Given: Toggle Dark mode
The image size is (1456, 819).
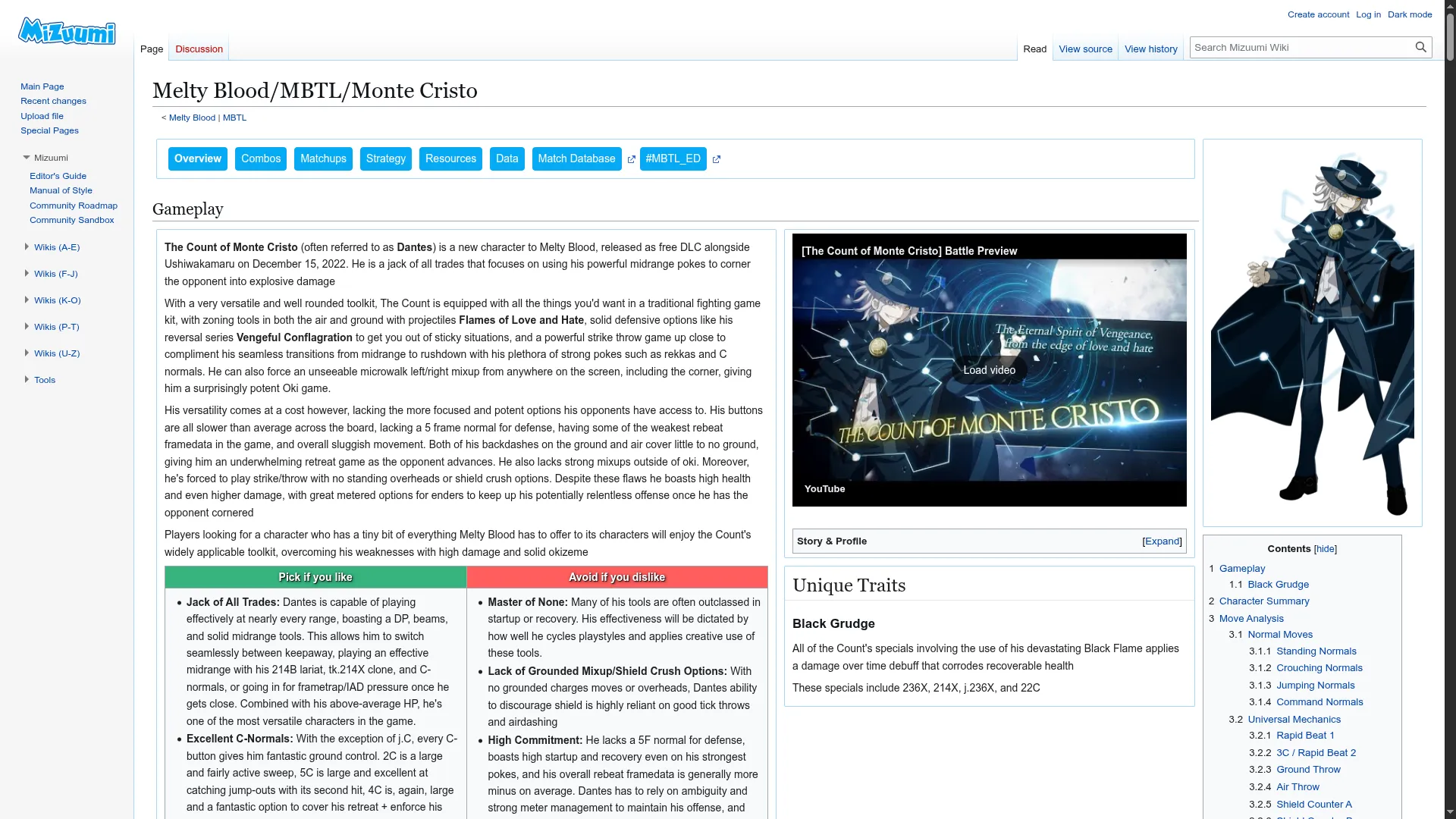Looking at the screenshot, I should point(1409,14).
